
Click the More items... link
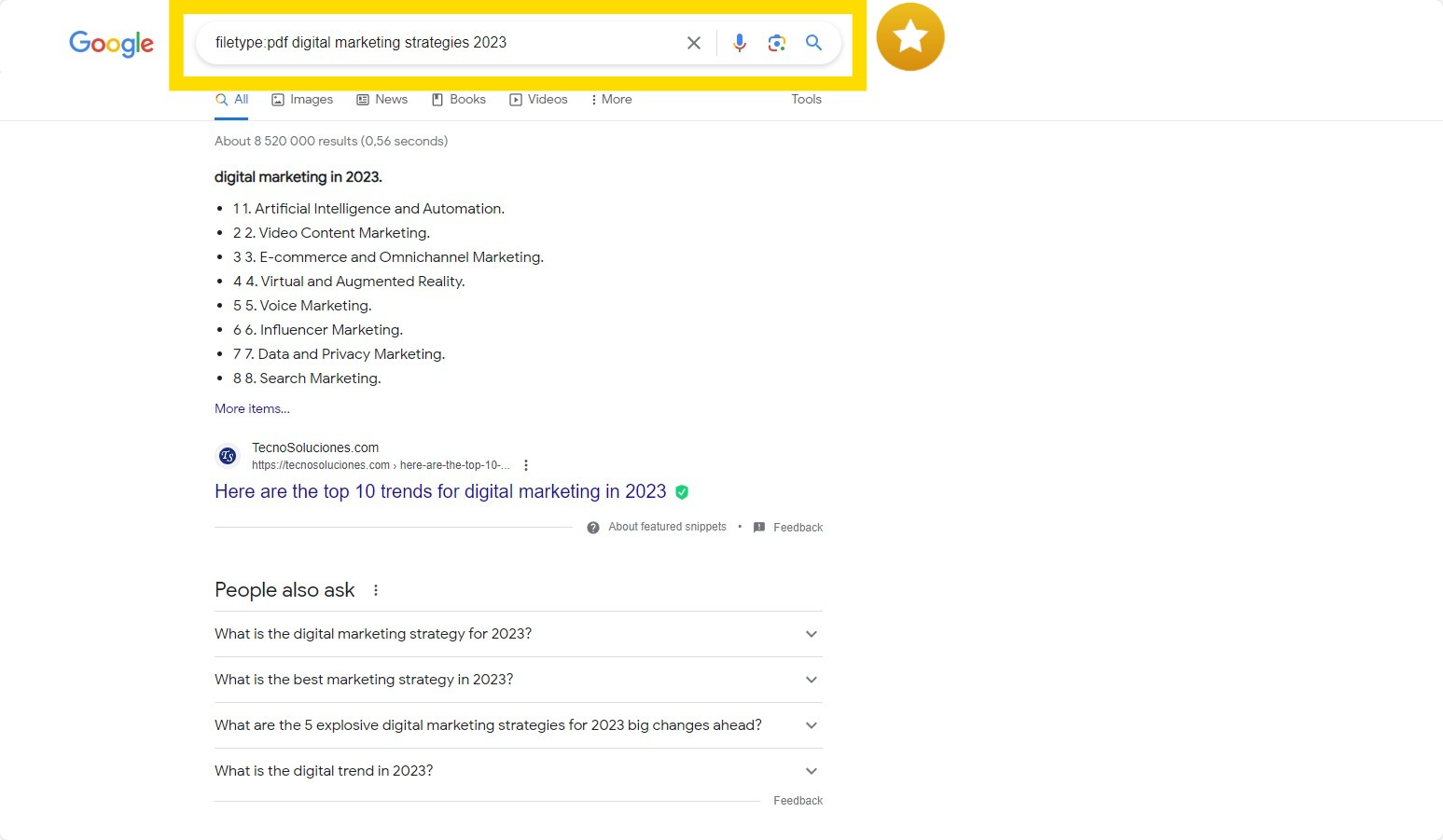tap(252, 408)
